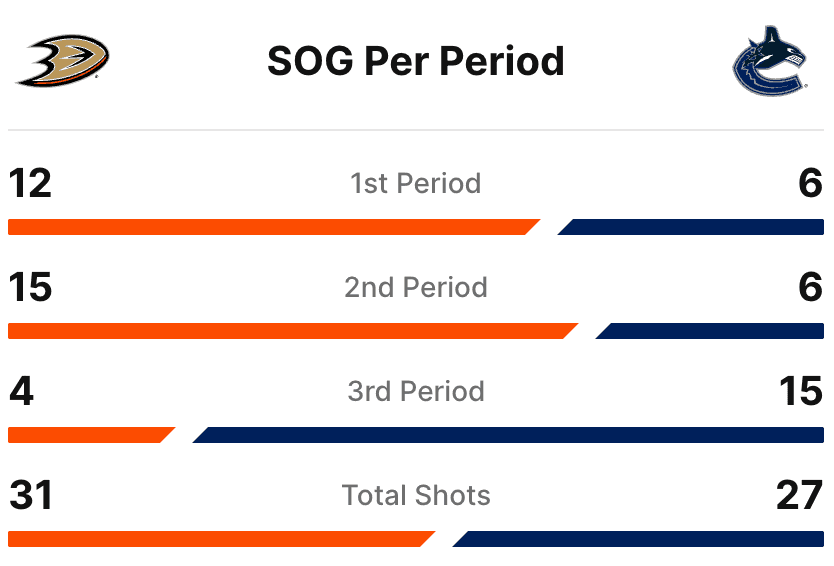Click the Ducks' 12 shots in 1st period
The width and height of the screenshot is (834, 566).
coord(30,184)
